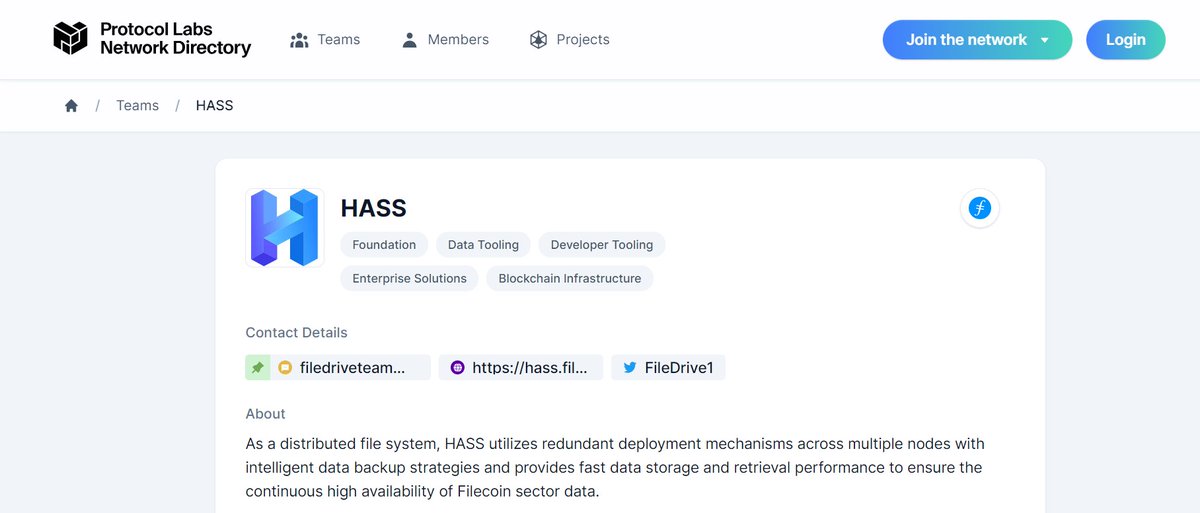Click the Login button
The image size is (1200, 513).
tap(1125, 40)
